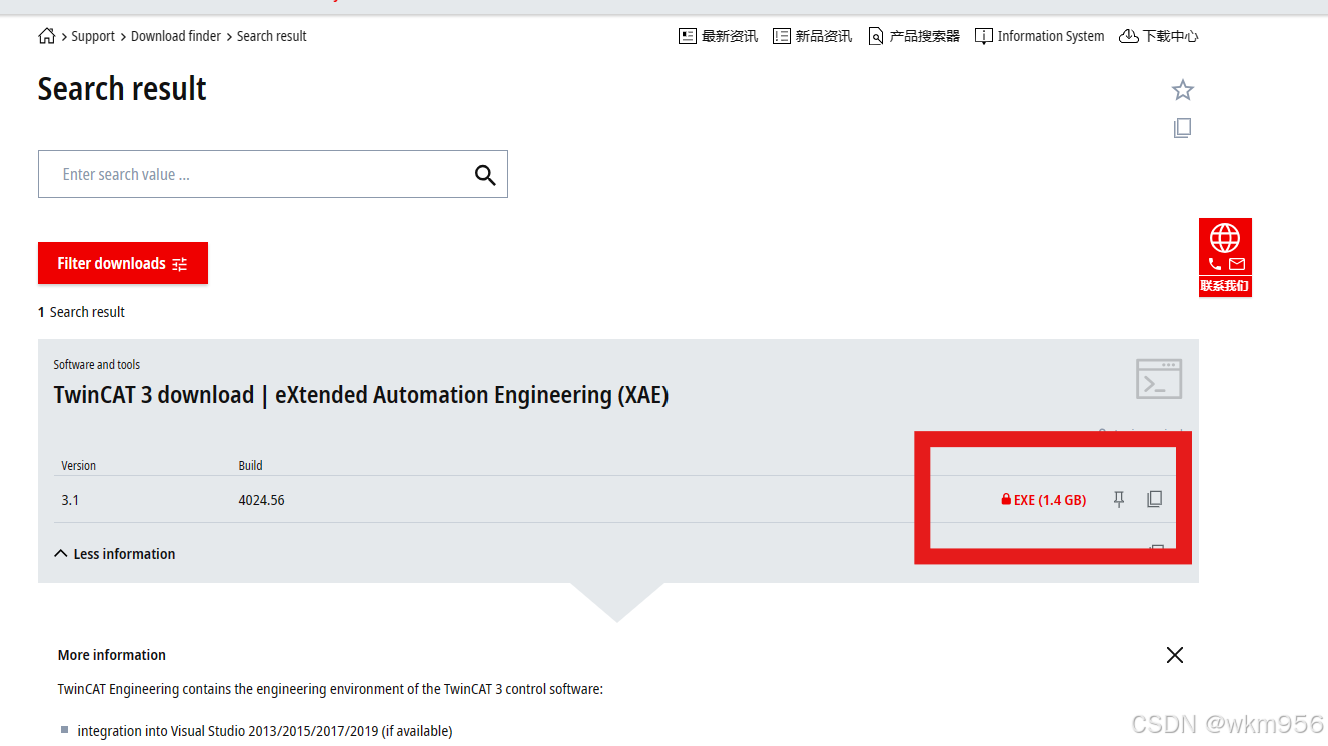Click Search result breadcrumb
Image resolution: width=1328 pixels, height=746 pixels.
(272, 36)
